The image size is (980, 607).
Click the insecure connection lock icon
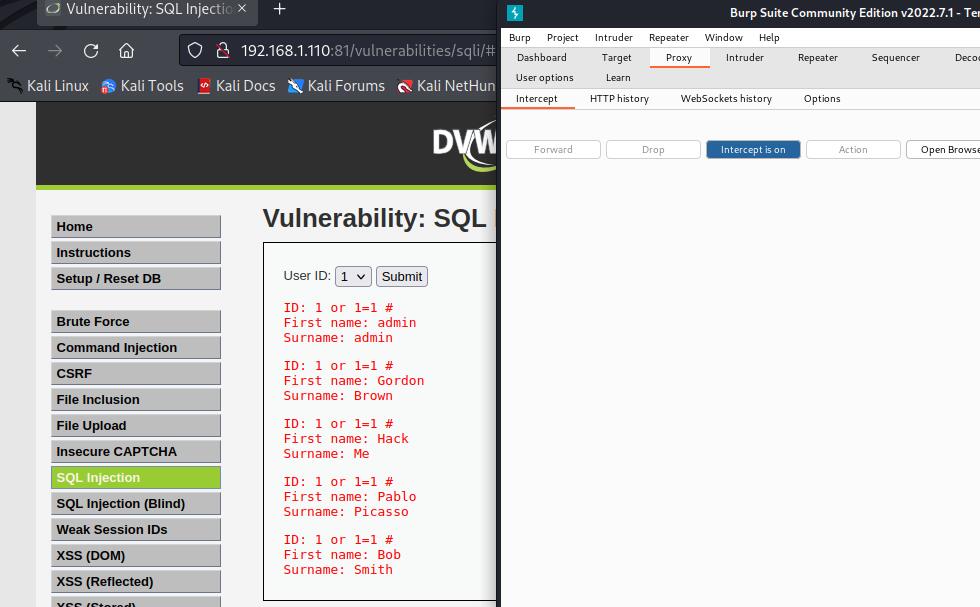[x=222, y=51]
